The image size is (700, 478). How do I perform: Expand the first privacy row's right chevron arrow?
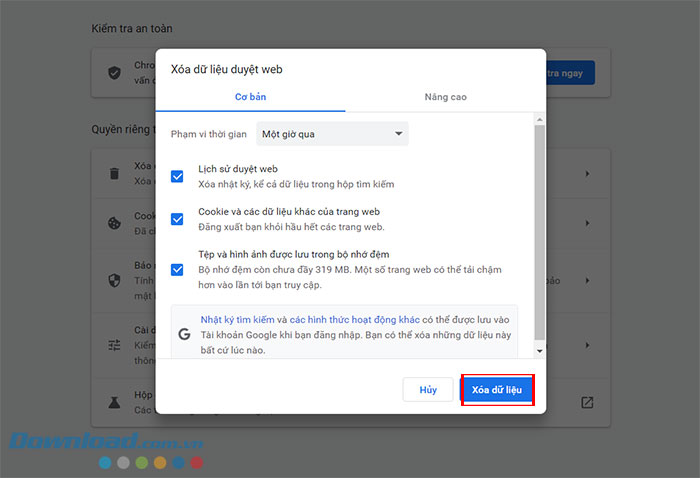[x=587, y=173]
